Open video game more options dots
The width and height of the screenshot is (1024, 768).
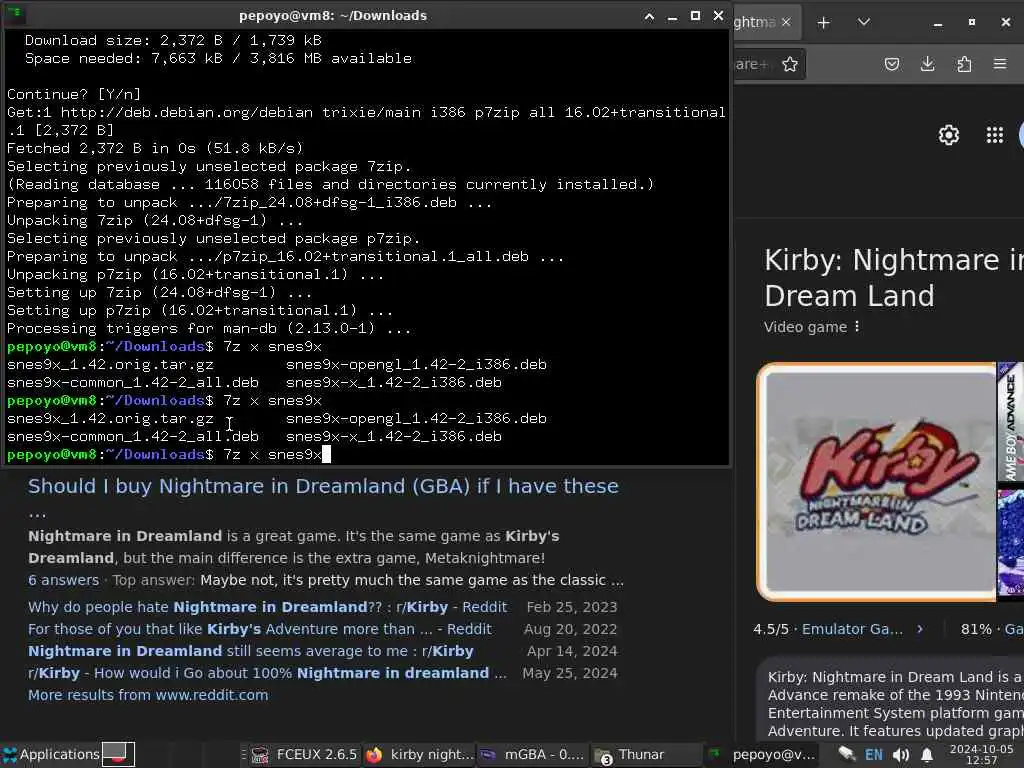coord(857,327)
